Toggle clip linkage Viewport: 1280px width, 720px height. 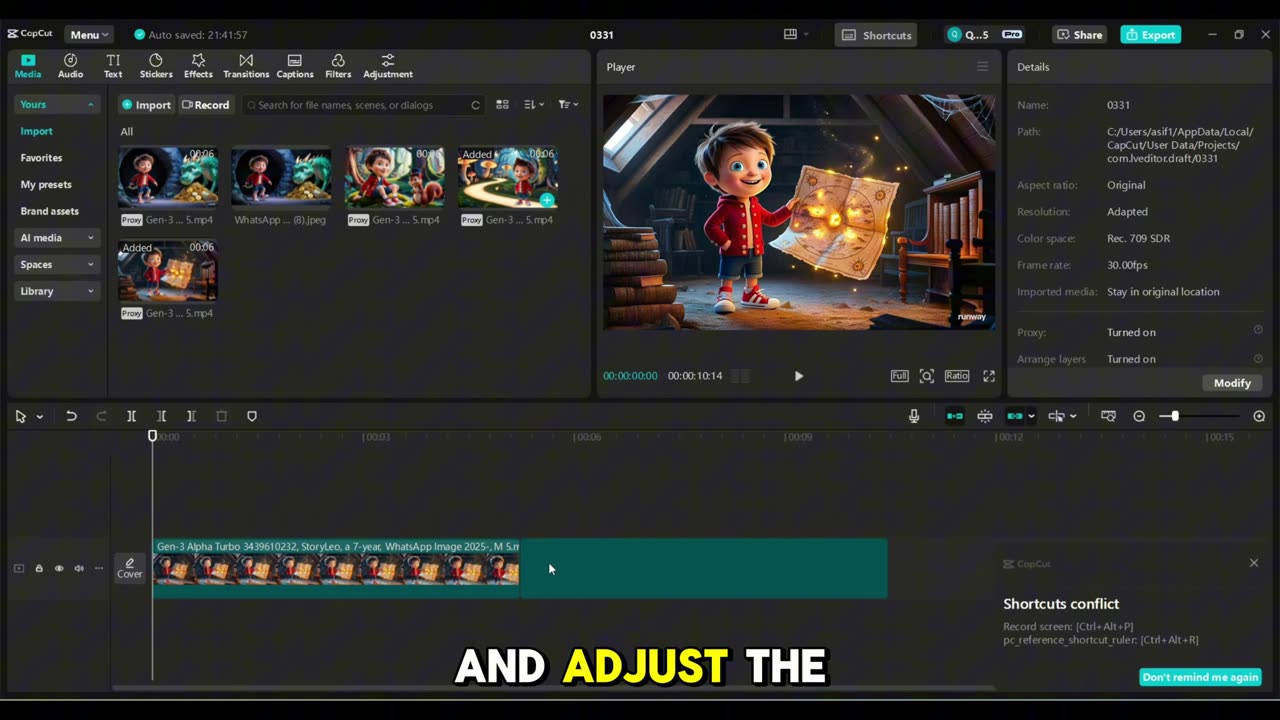tap(1015, 416)
